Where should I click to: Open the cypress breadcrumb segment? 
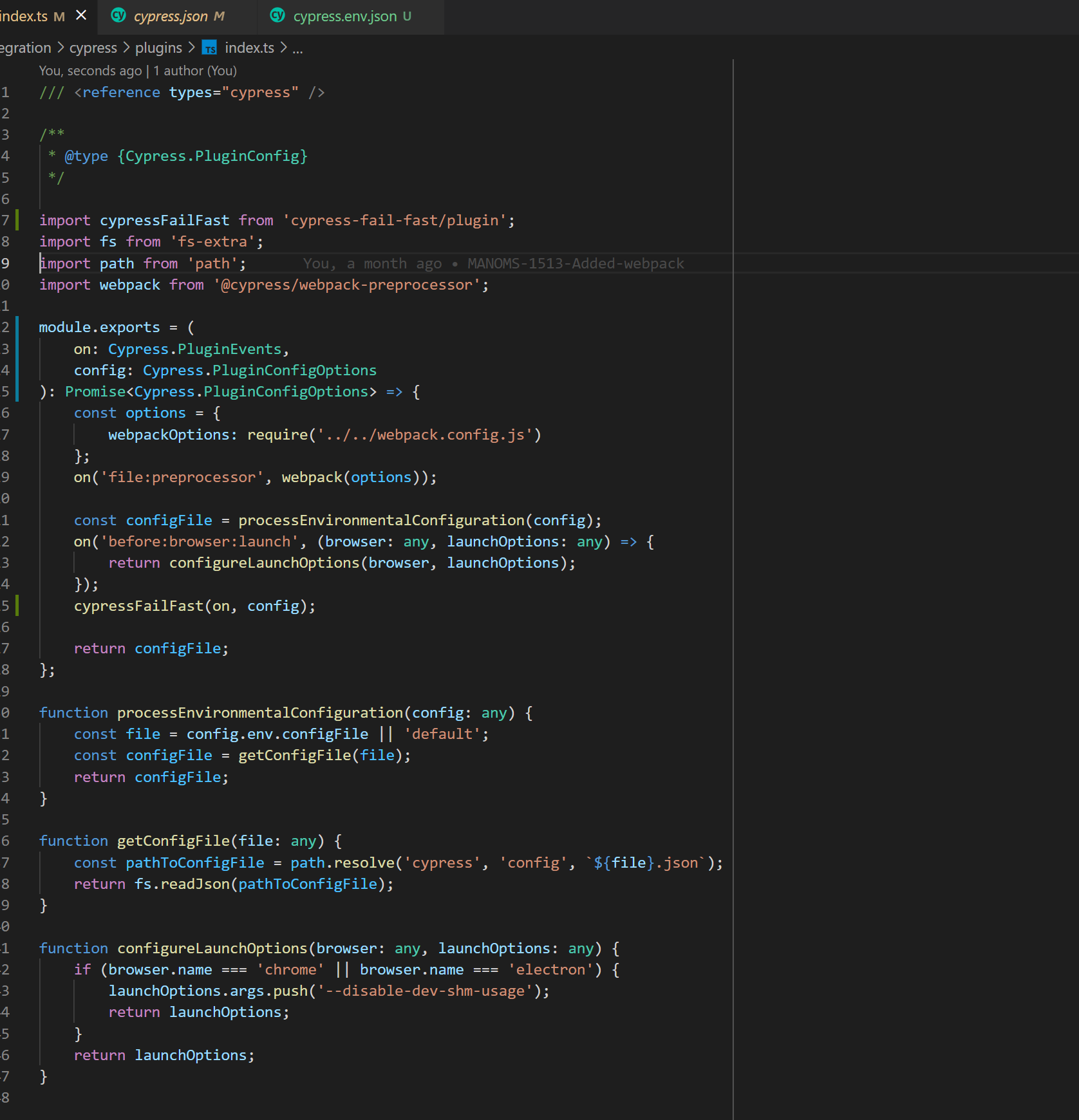pyautogui.click(x=93, y=48)
